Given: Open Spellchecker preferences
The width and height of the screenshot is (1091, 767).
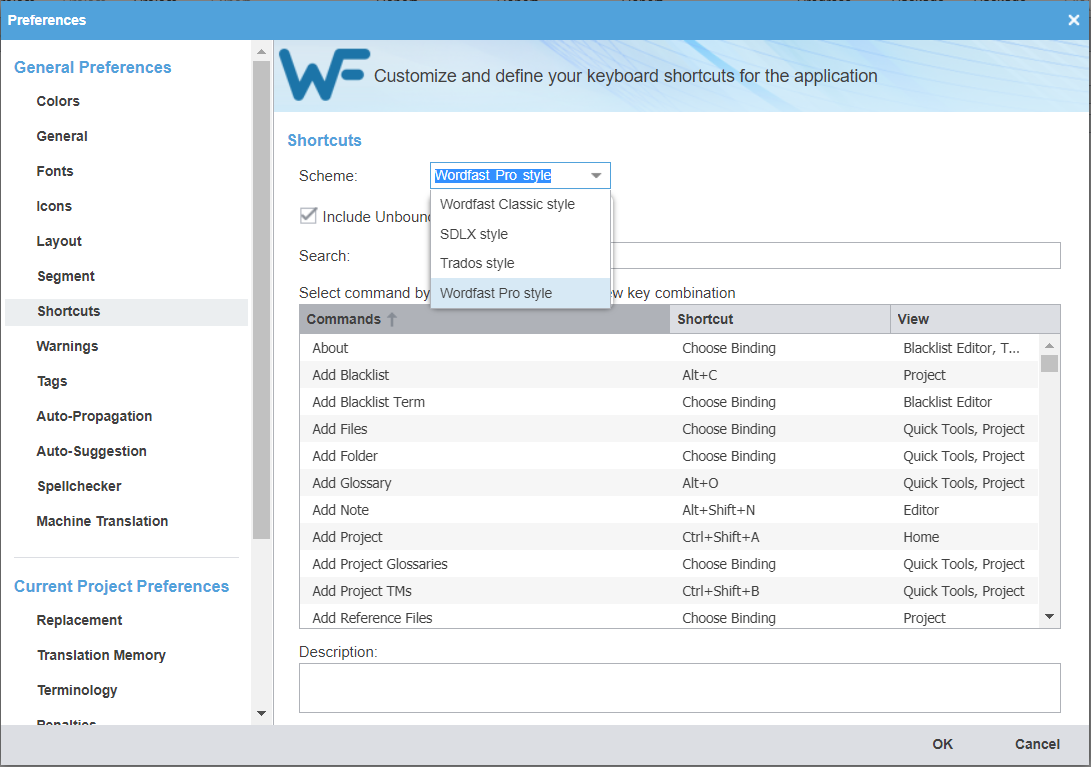Looking at the screenshot, I should point(79,486).
